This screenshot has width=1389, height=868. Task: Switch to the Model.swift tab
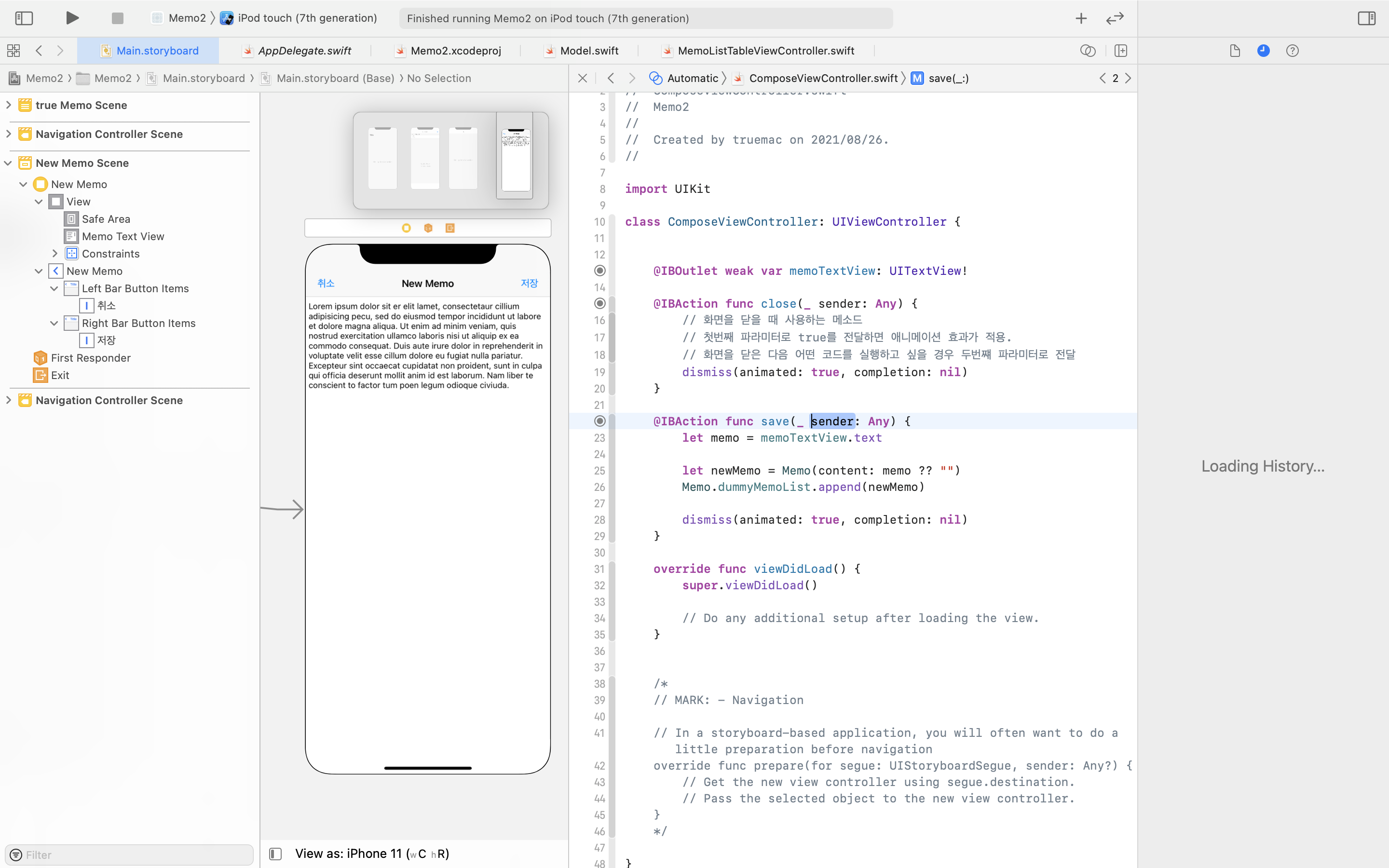589,51
